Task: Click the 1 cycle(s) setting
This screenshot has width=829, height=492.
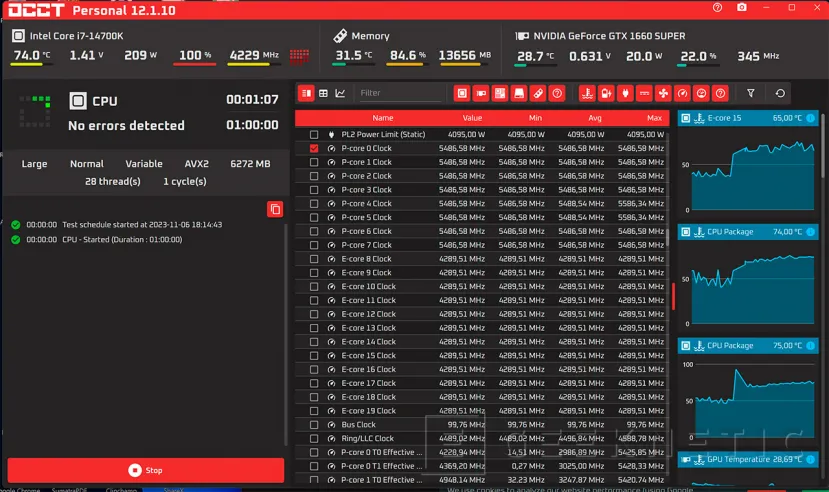Action: click(185, 181)
